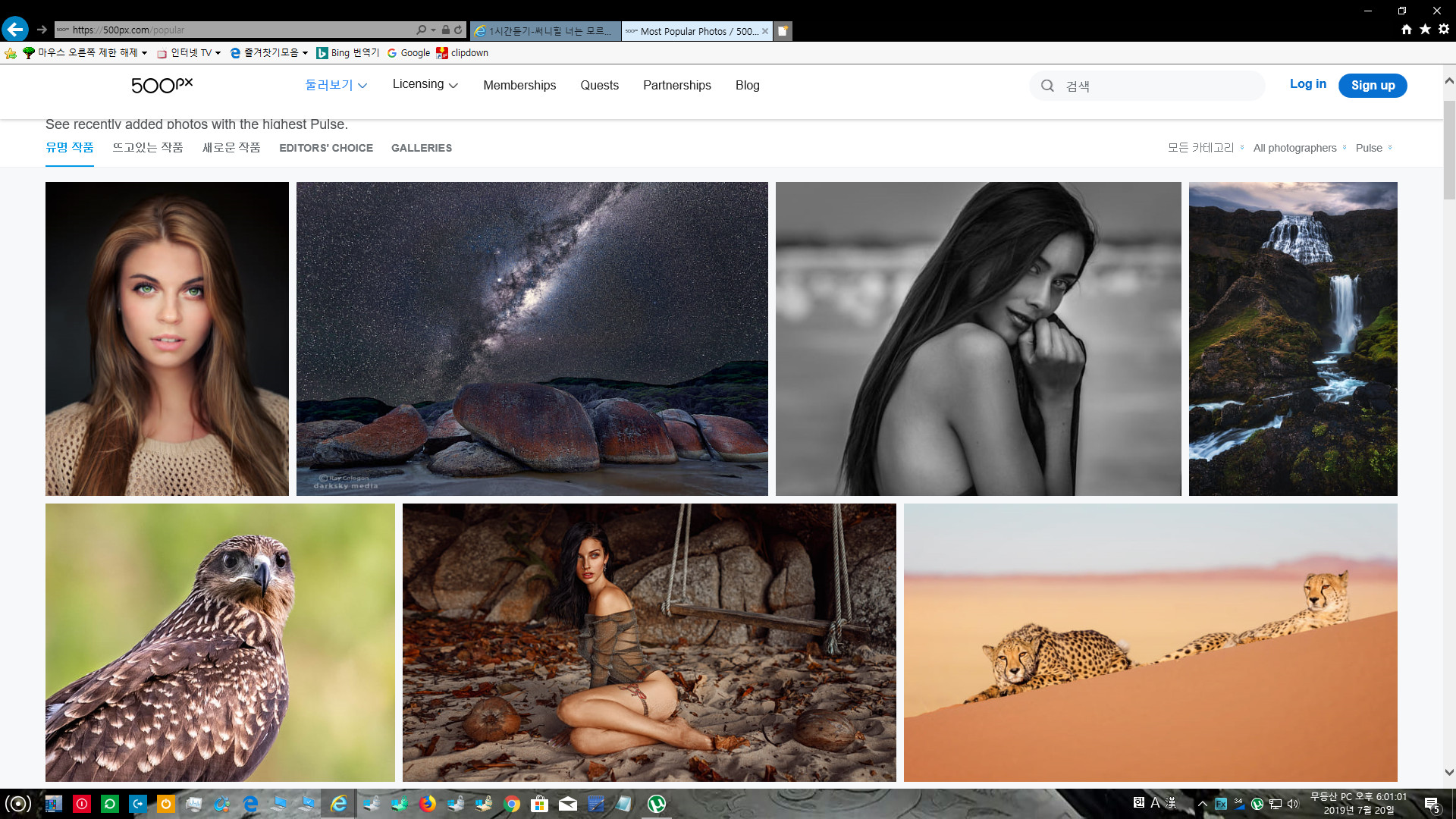Open the Pulse sort dropdown
This screenshot has width=1456, height=819.
pyautogui.click(x=1374, y=148)
